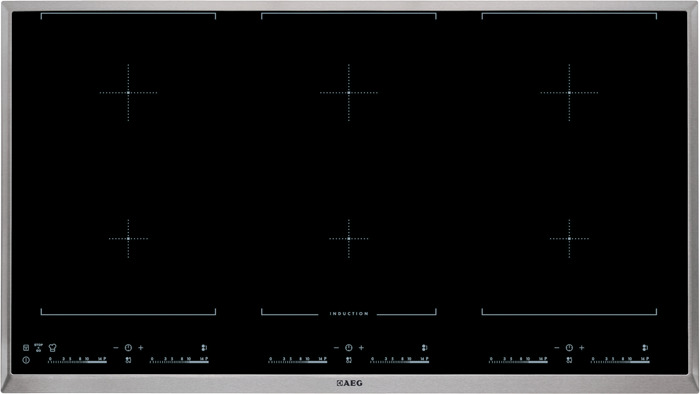
Task: Tap the right zone timer clock symbol
Action: tap(569, 348)
